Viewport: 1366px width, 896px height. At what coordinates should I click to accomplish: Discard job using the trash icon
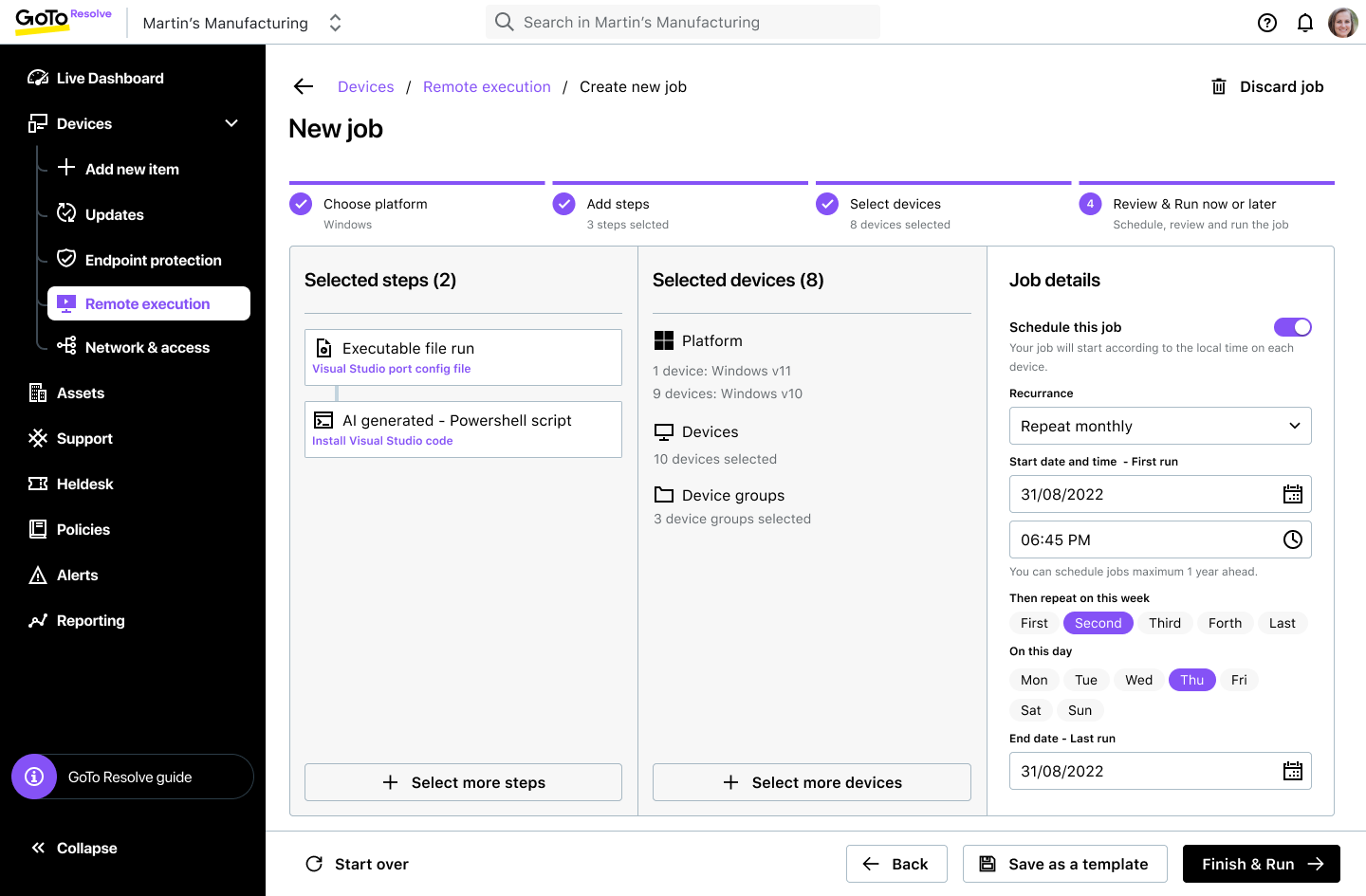pos(1219,86)
